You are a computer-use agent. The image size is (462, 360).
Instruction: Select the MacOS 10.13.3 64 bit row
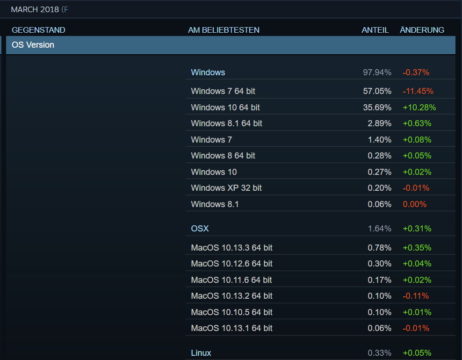(x=321, y=248)
